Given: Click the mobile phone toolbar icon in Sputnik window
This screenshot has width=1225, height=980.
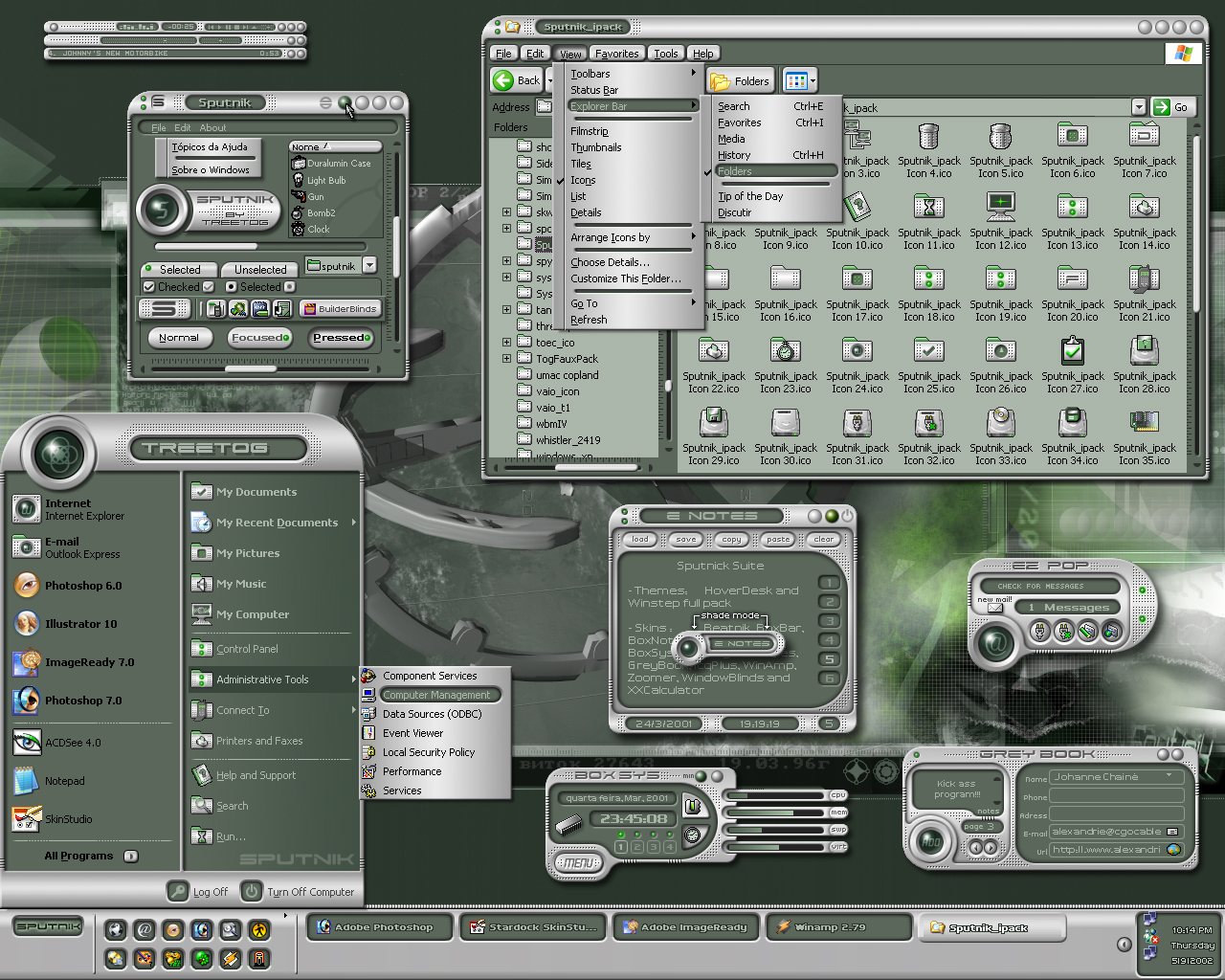Looking at the screenshot, I should pos(215,308).
